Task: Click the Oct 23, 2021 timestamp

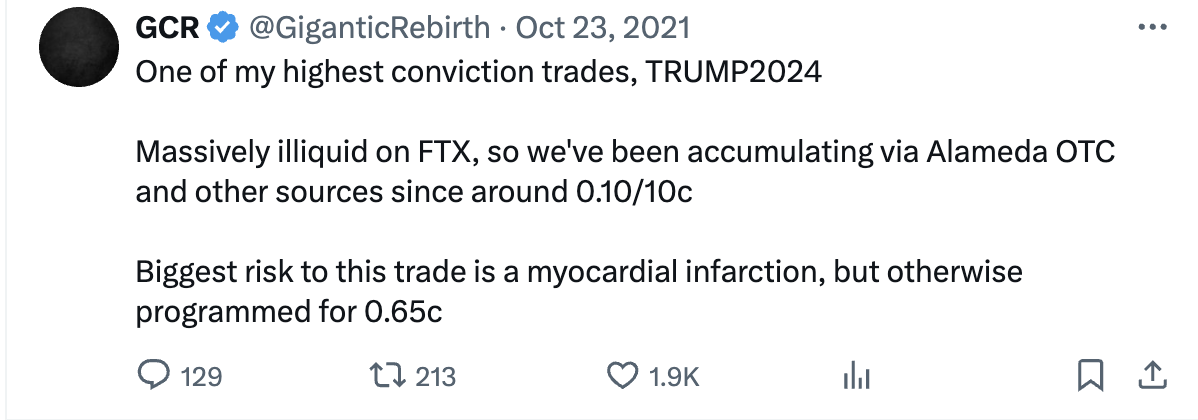Action: click(602, 28)
